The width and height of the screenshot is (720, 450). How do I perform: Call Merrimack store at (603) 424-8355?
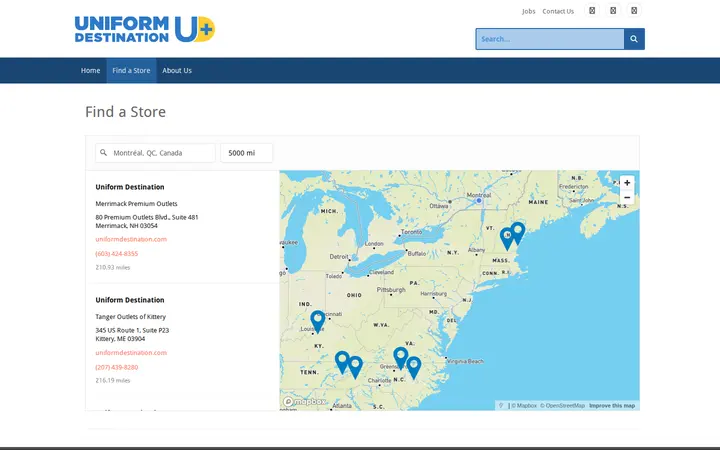(117, 253)
